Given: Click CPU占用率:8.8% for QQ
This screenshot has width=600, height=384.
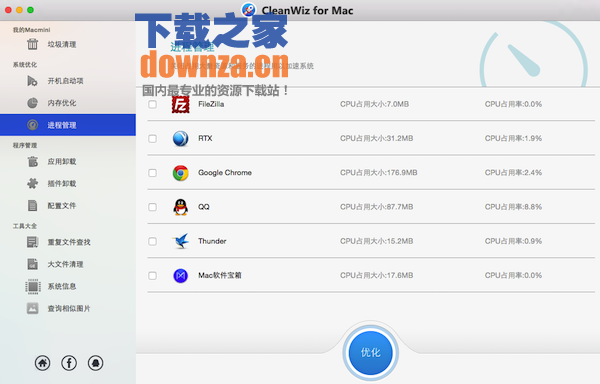Looking at the screenshot, I should [513, 207].
